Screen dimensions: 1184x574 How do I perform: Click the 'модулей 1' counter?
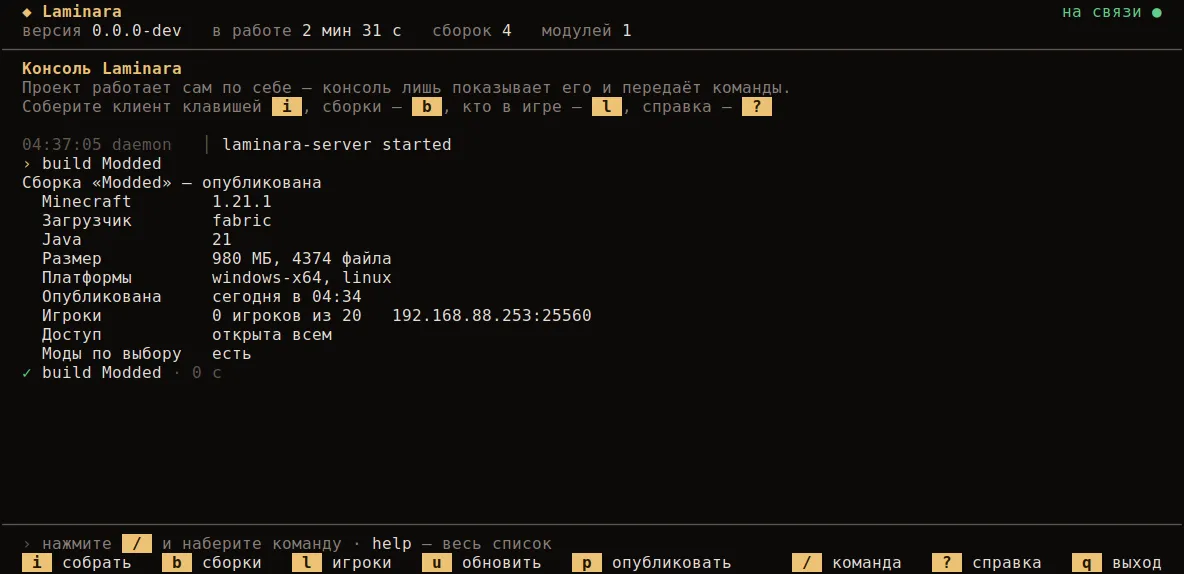coord(586,31)
